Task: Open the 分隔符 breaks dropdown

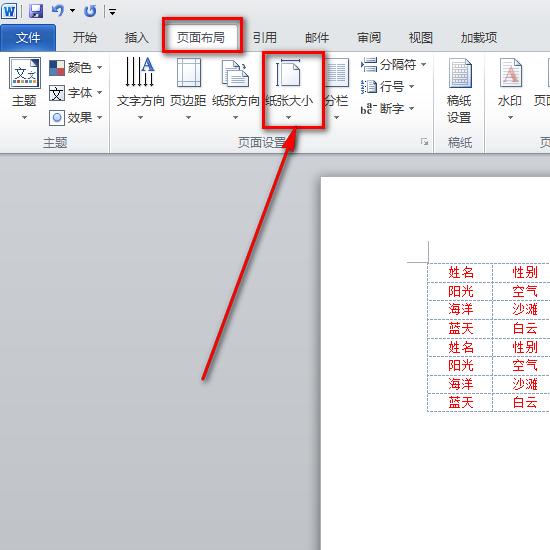Action: (394, 65)
